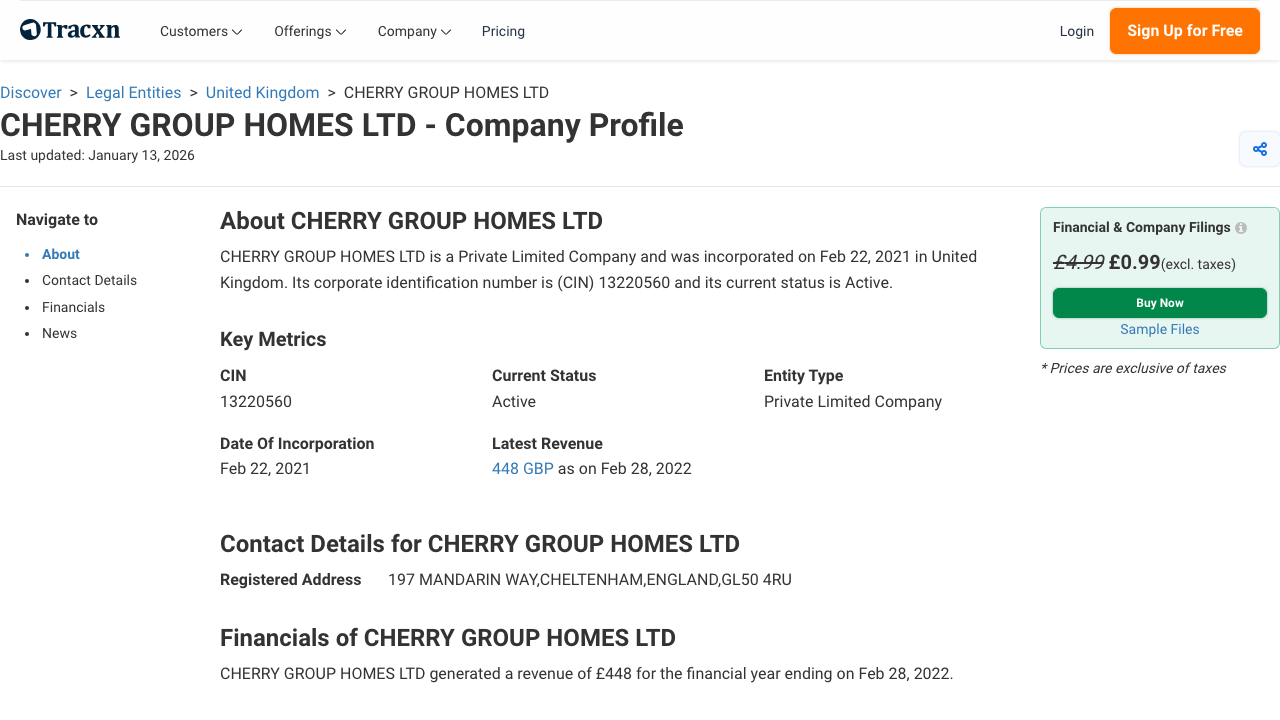The image size is (1280, 720).
Task: Select Login from the top navigation
Action: coord(1077,31)
